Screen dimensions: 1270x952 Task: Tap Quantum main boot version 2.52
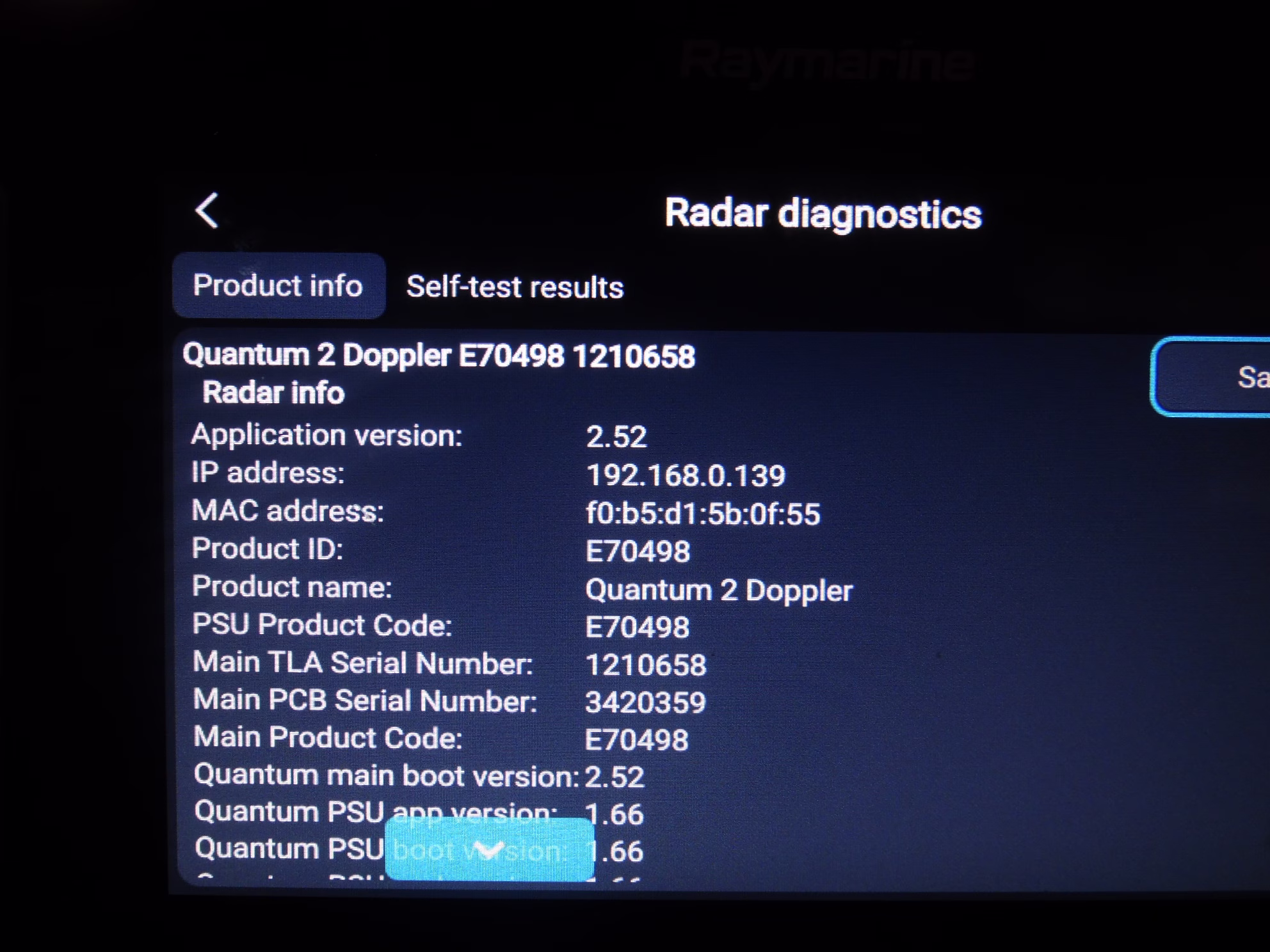614,777
